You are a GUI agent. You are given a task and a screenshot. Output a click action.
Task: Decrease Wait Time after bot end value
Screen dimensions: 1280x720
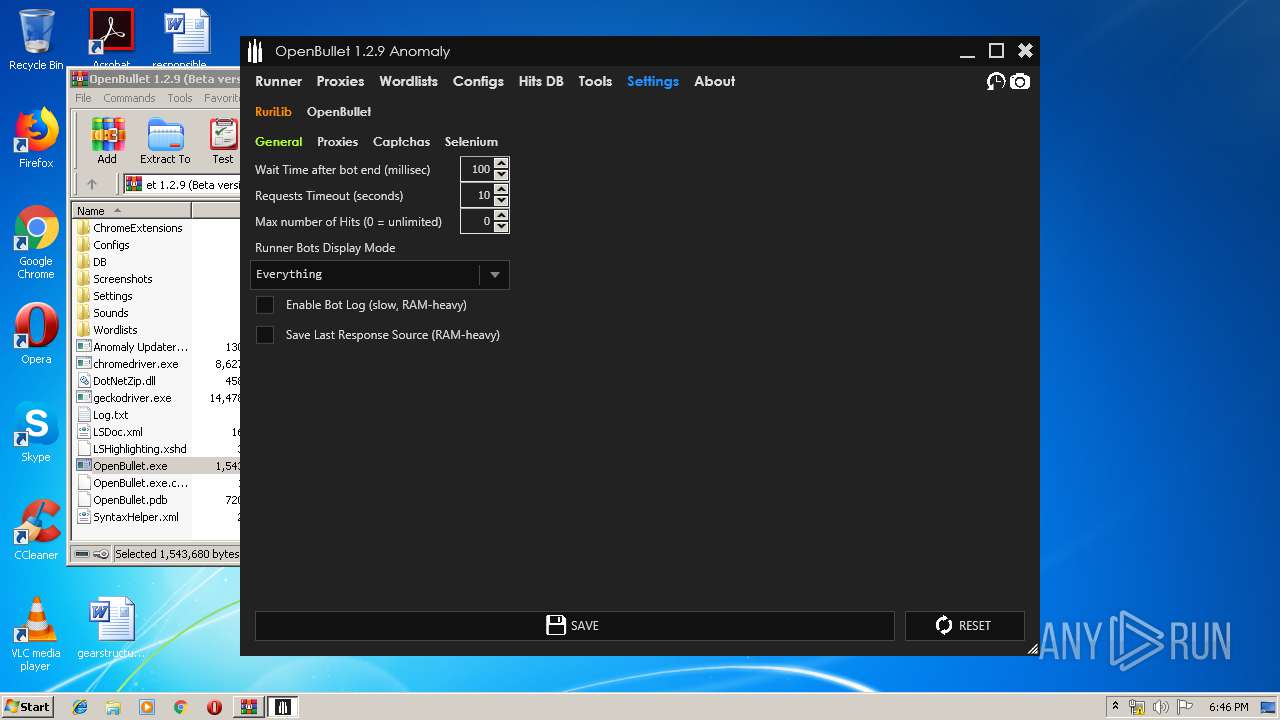(501, 175)
